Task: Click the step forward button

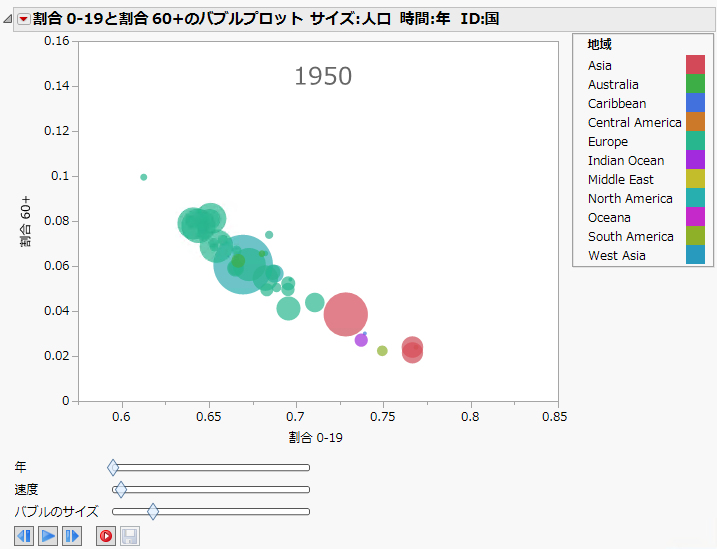Action: tap(72, 536)
